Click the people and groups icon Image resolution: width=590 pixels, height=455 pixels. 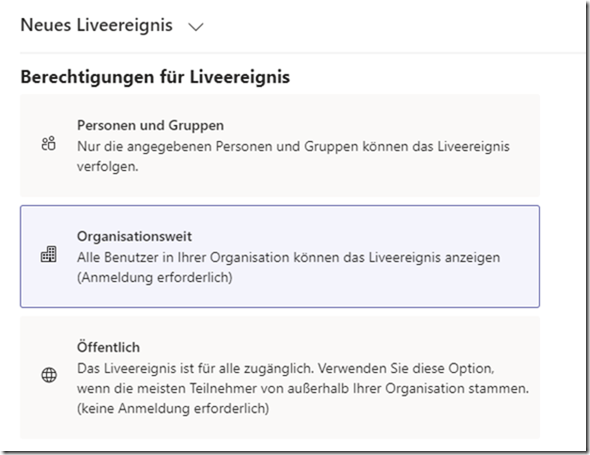pos(49,144)
